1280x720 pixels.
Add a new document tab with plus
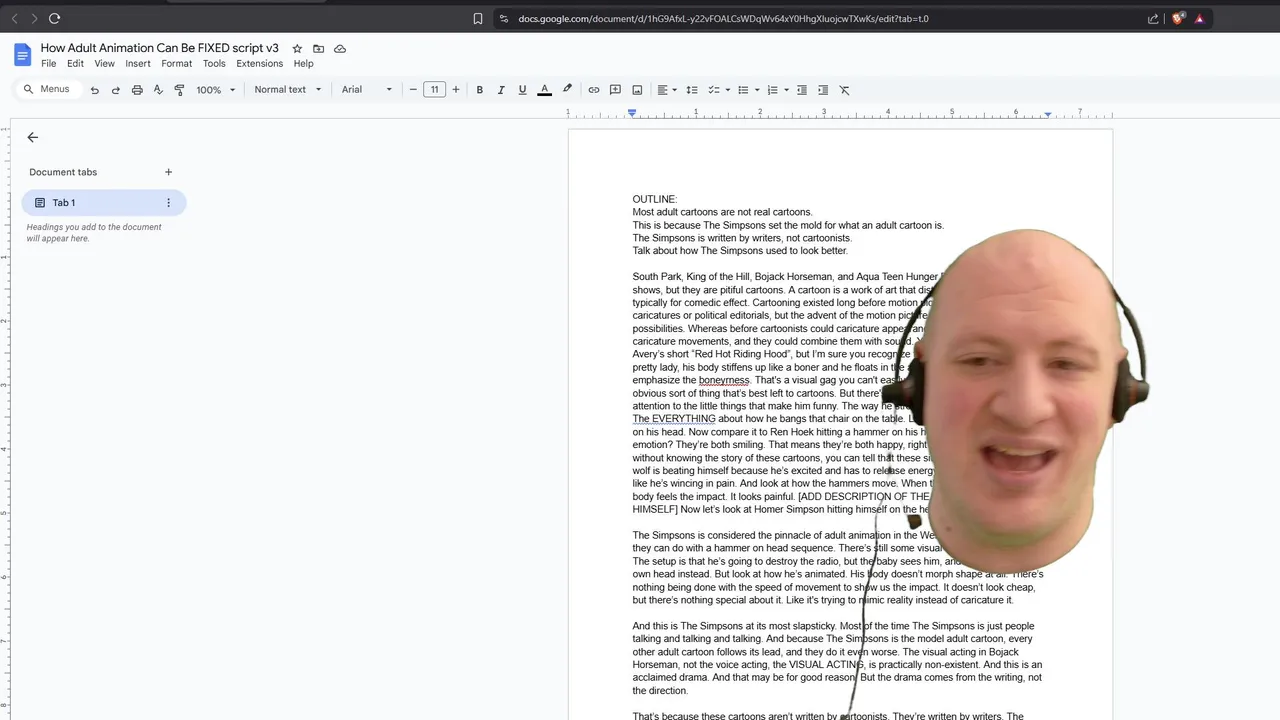(x=168, y=172)
